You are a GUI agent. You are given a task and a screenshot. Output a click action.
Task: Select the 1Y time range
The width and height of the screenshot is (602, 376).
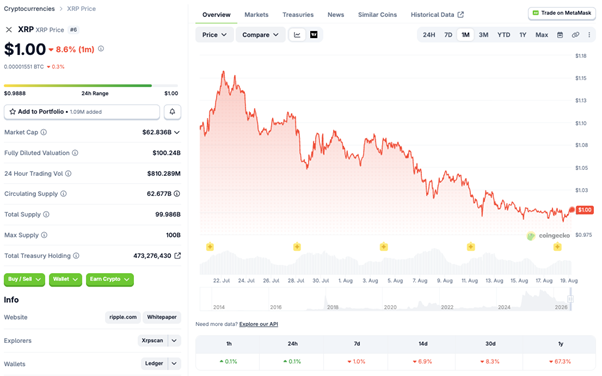[523, 35]
